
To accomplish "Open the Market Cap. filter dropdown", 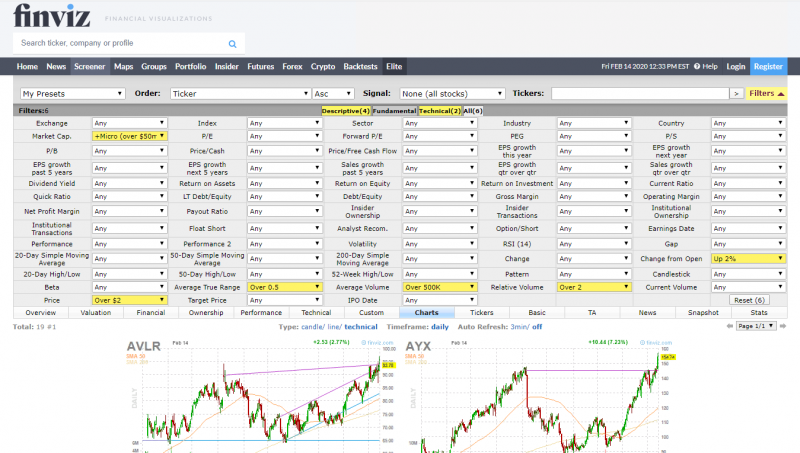I will 130,136.
